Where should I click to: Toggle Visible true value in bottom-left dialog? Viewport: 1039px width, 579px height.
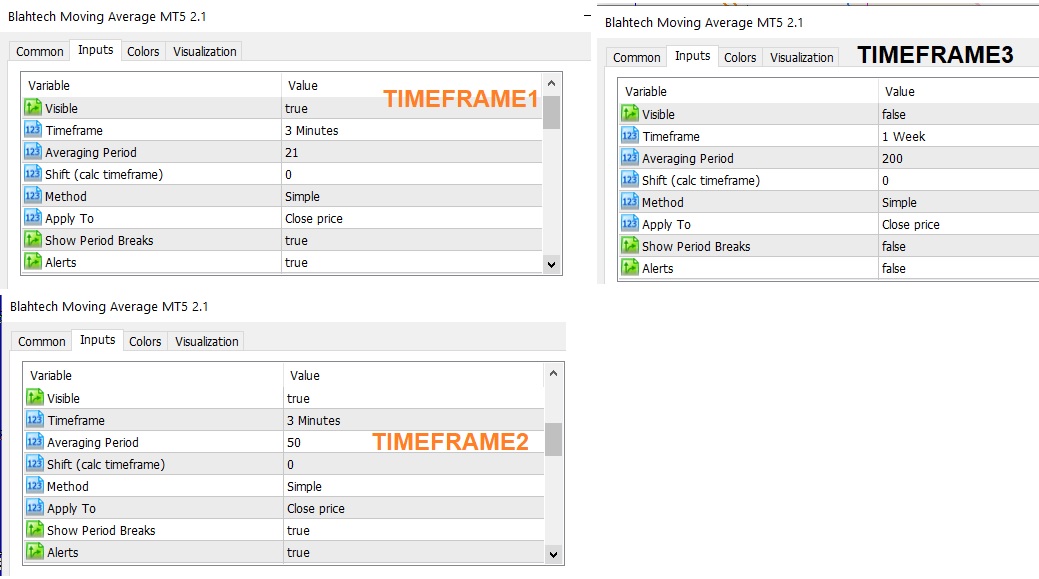click(x=298, y=399)
